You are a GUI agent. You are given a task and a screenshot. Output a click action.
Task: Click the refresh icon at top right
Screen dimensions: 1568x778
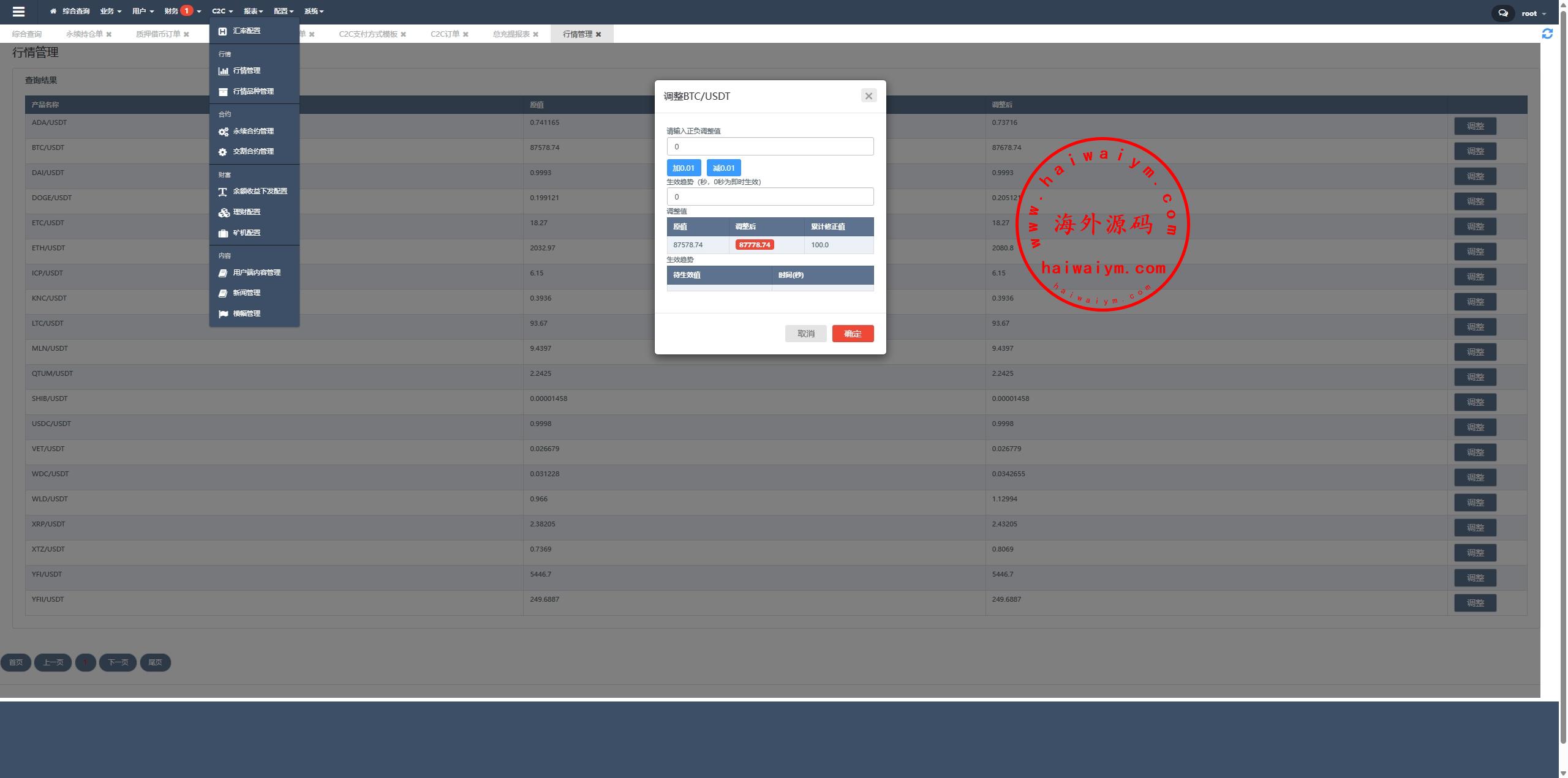tap(1547, 34)
